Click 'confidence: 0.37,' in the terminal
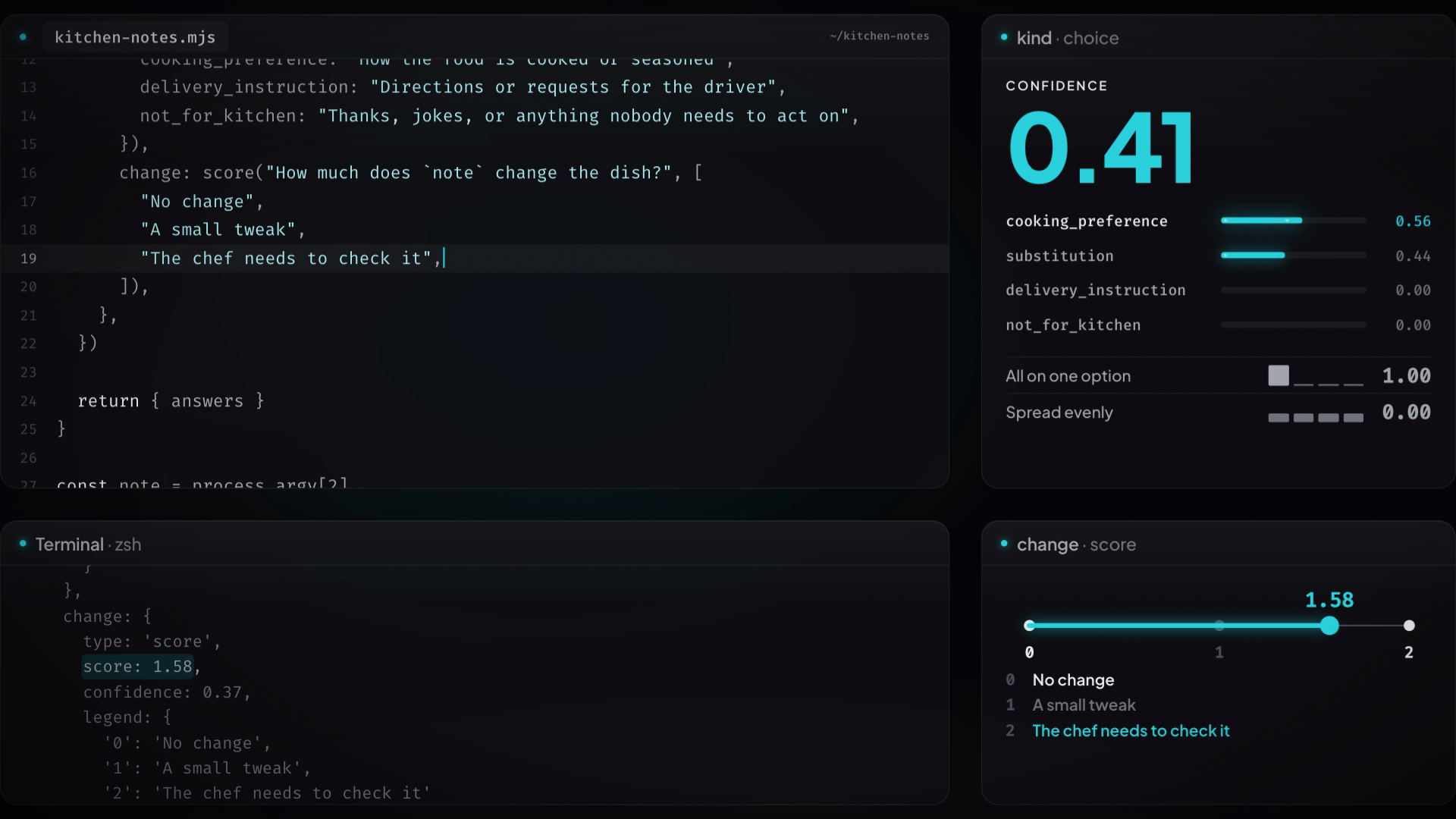1456x819 pixels. [167, 692]
